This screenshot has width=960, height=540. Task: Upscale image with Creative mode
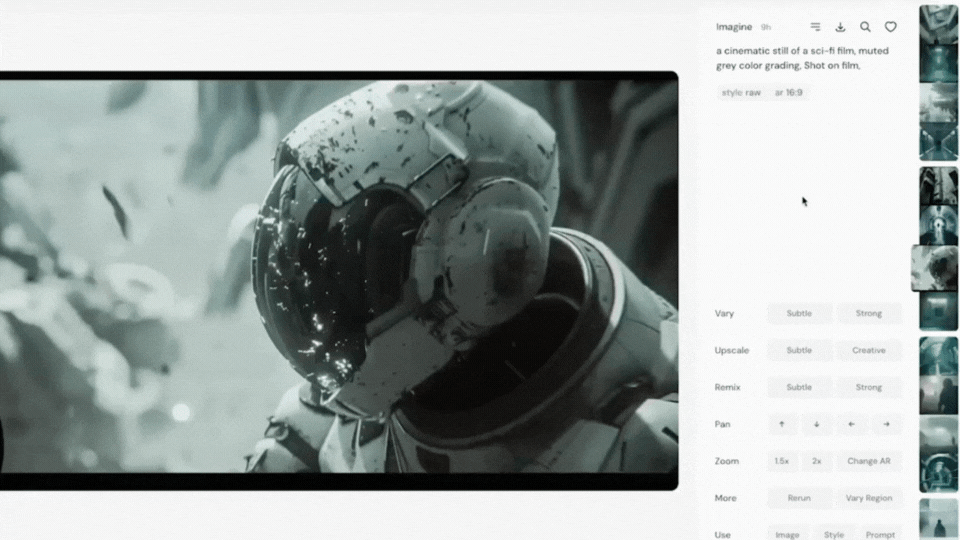click(x=869, y=350)
